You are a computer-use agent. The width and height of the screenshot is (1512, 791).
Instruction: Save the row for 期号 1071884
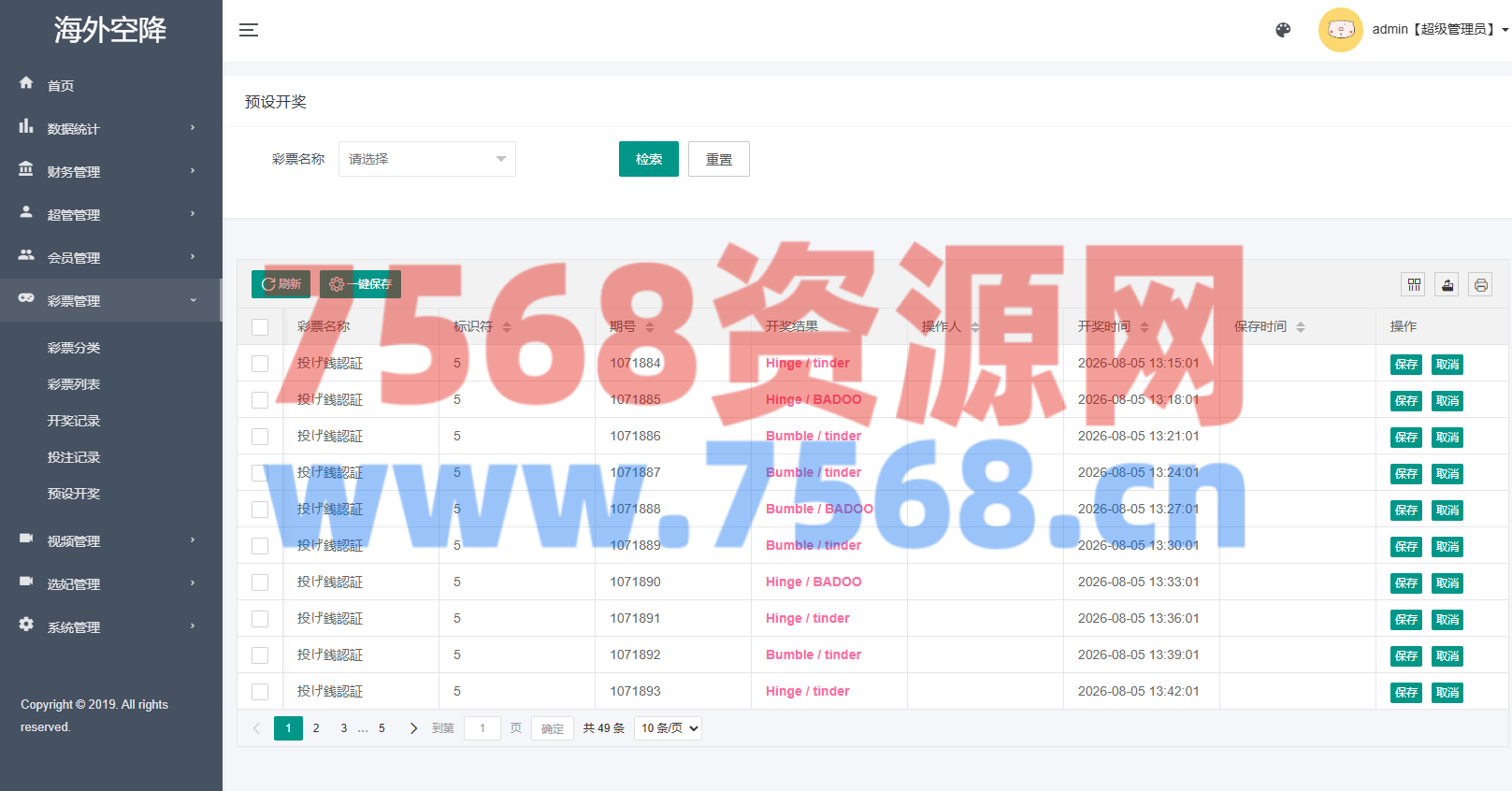[x=1406, y=365]
